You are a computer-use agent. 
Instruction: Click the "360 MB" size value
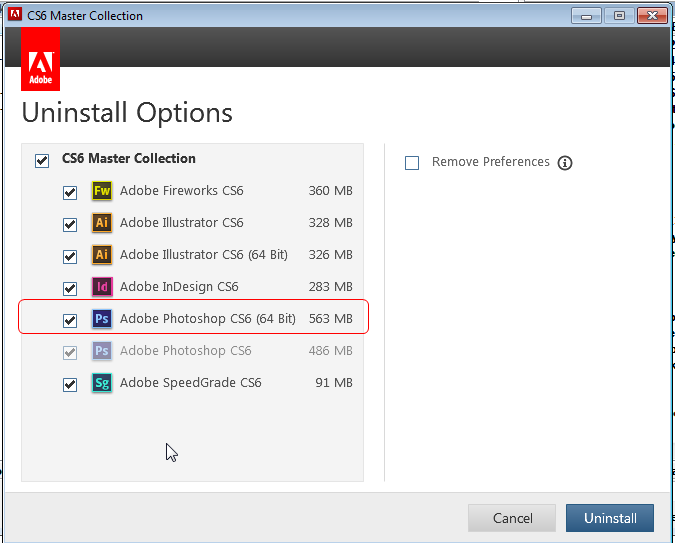coord(331,190)
